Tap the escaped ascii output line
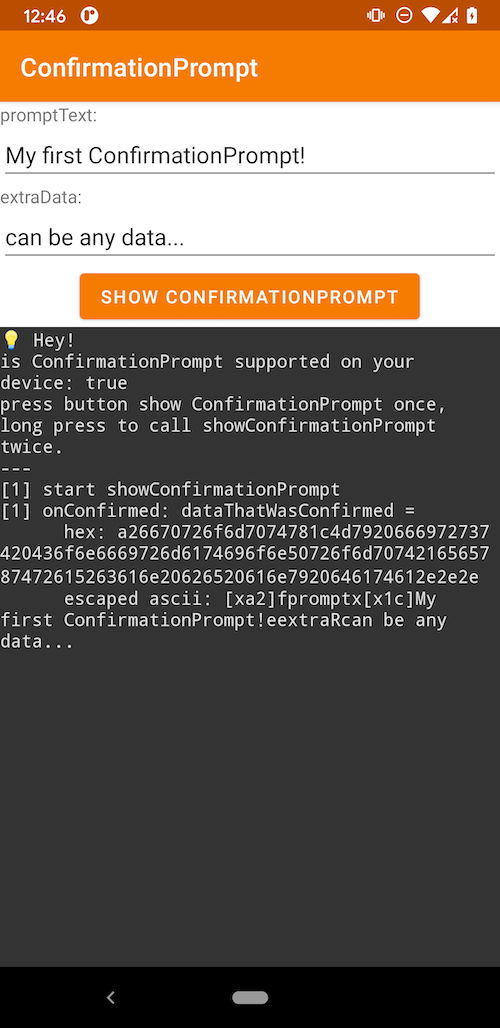The width and height of the screenshot is (500, 1028). click(x=223, y=620)
